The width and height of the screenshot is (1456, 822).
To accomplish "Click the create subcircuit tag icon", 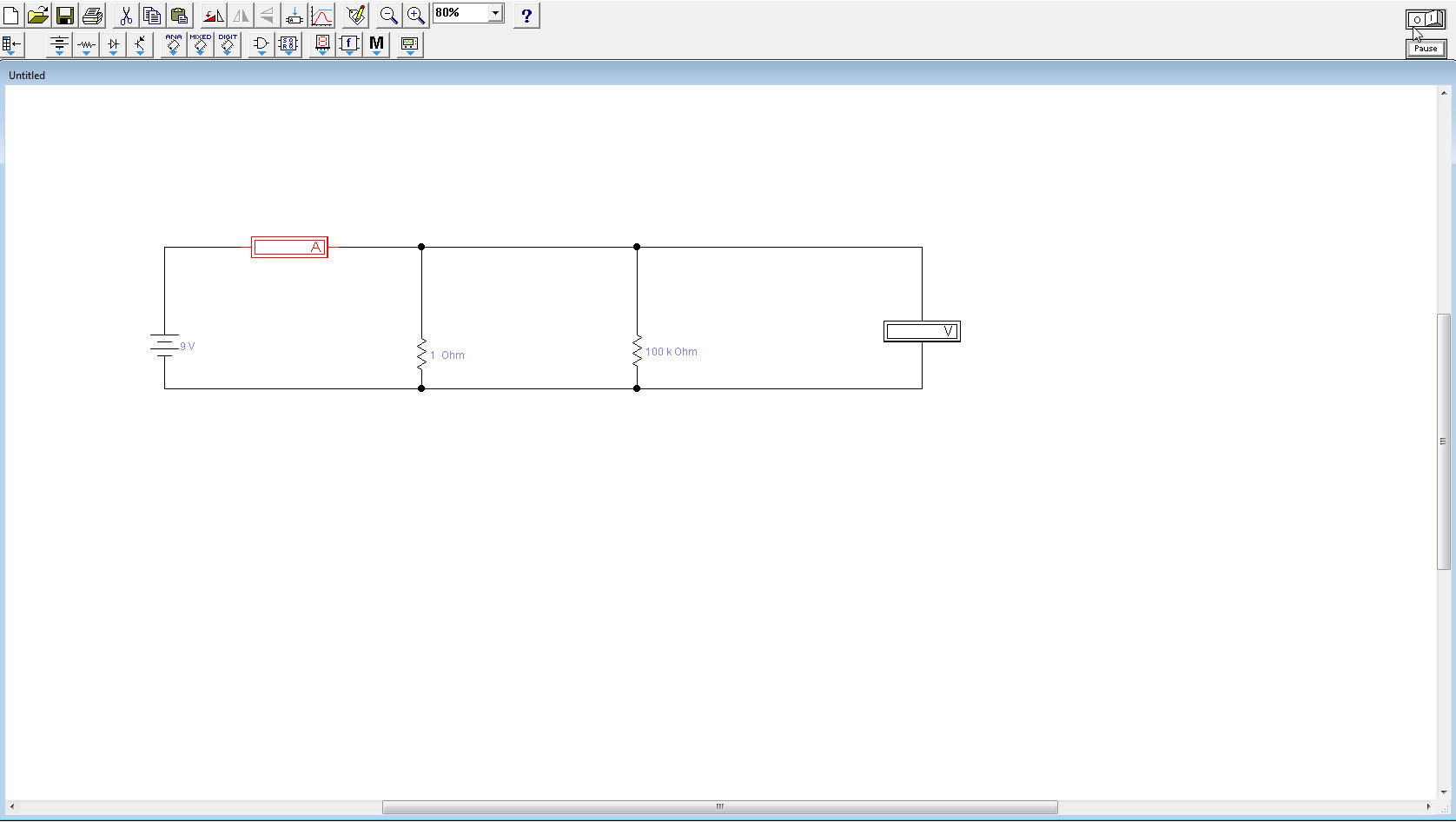I will coord(356,16).
